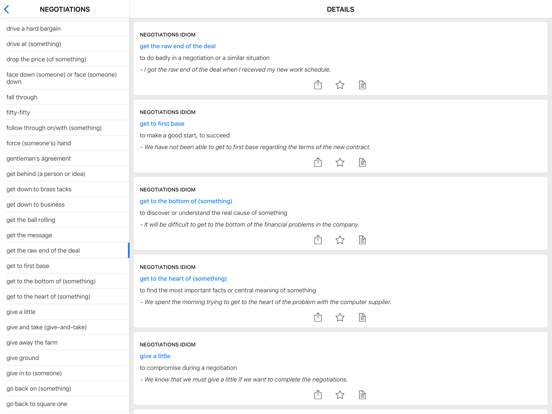Open 'get to the heart of (something)' title link
The width and height of the screenshot is (552, 414).
pos(183,278)
